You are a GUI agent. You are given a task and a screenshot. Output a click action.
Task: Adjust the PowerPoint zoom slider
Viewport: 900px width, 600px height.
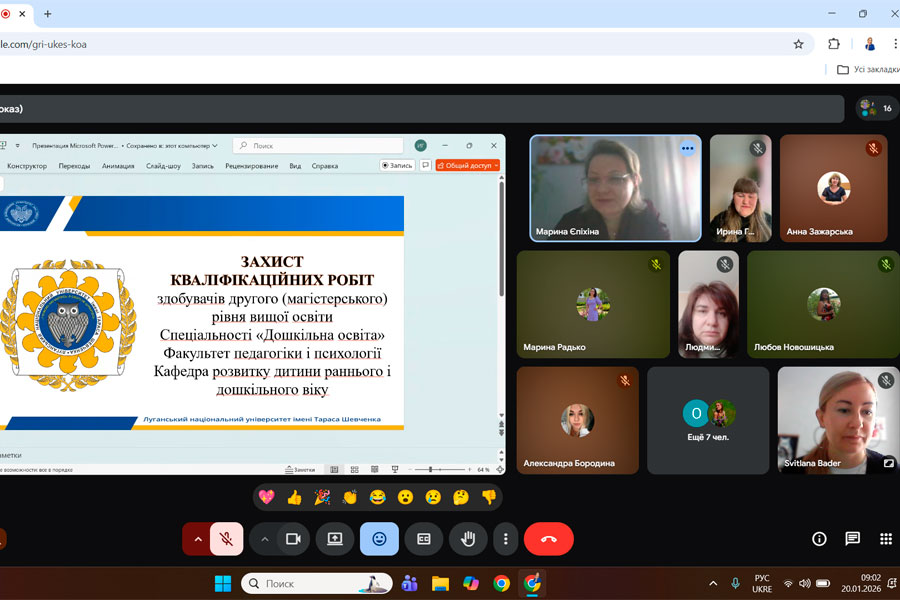[x=439, y=470]
